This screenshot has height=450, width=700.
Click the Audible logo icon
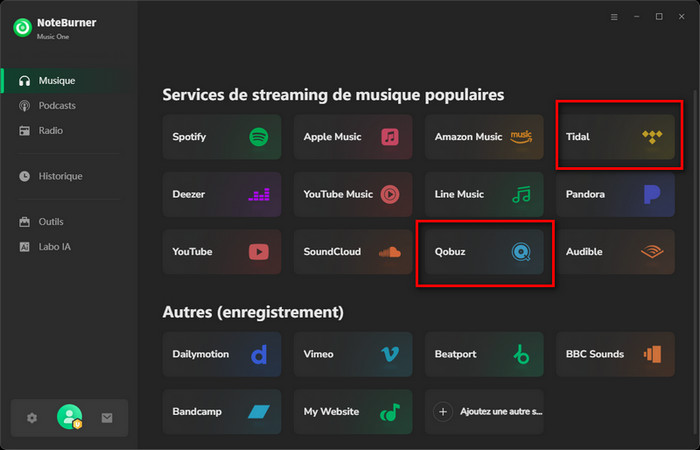(652, 252)
